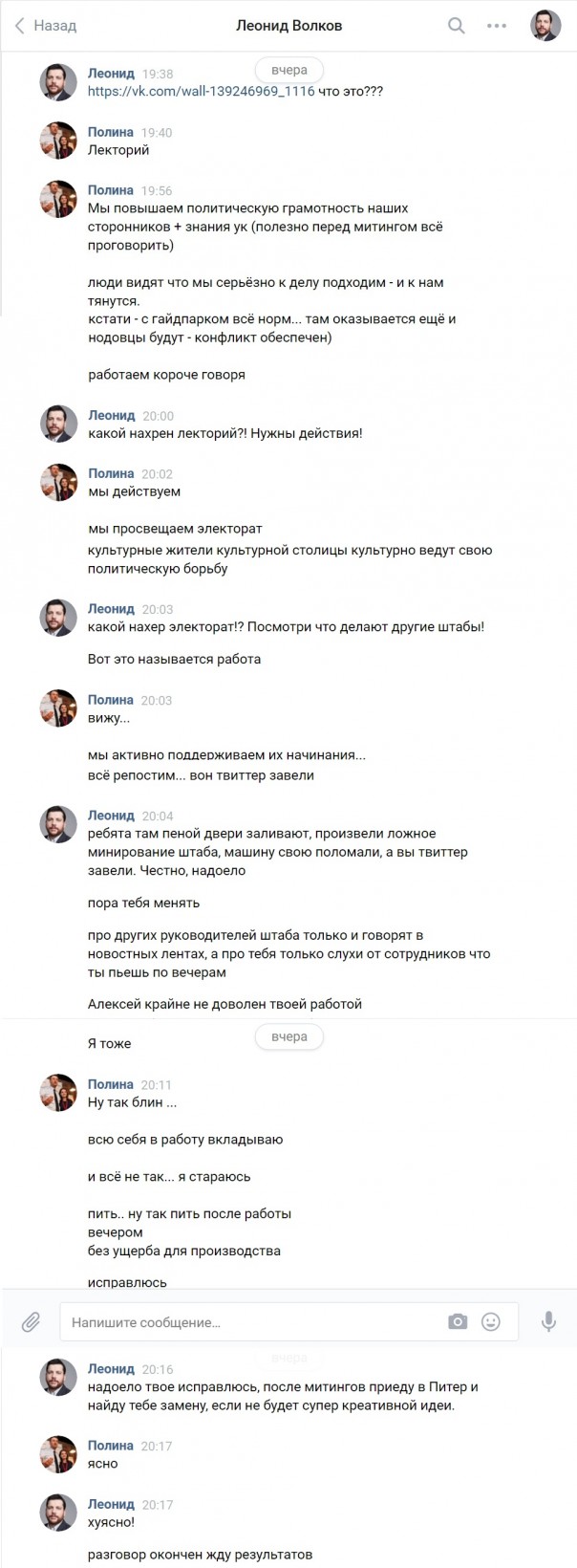Tap the microphone to record voice message
The image size is (577, 1568).
tap(549, 1320)
